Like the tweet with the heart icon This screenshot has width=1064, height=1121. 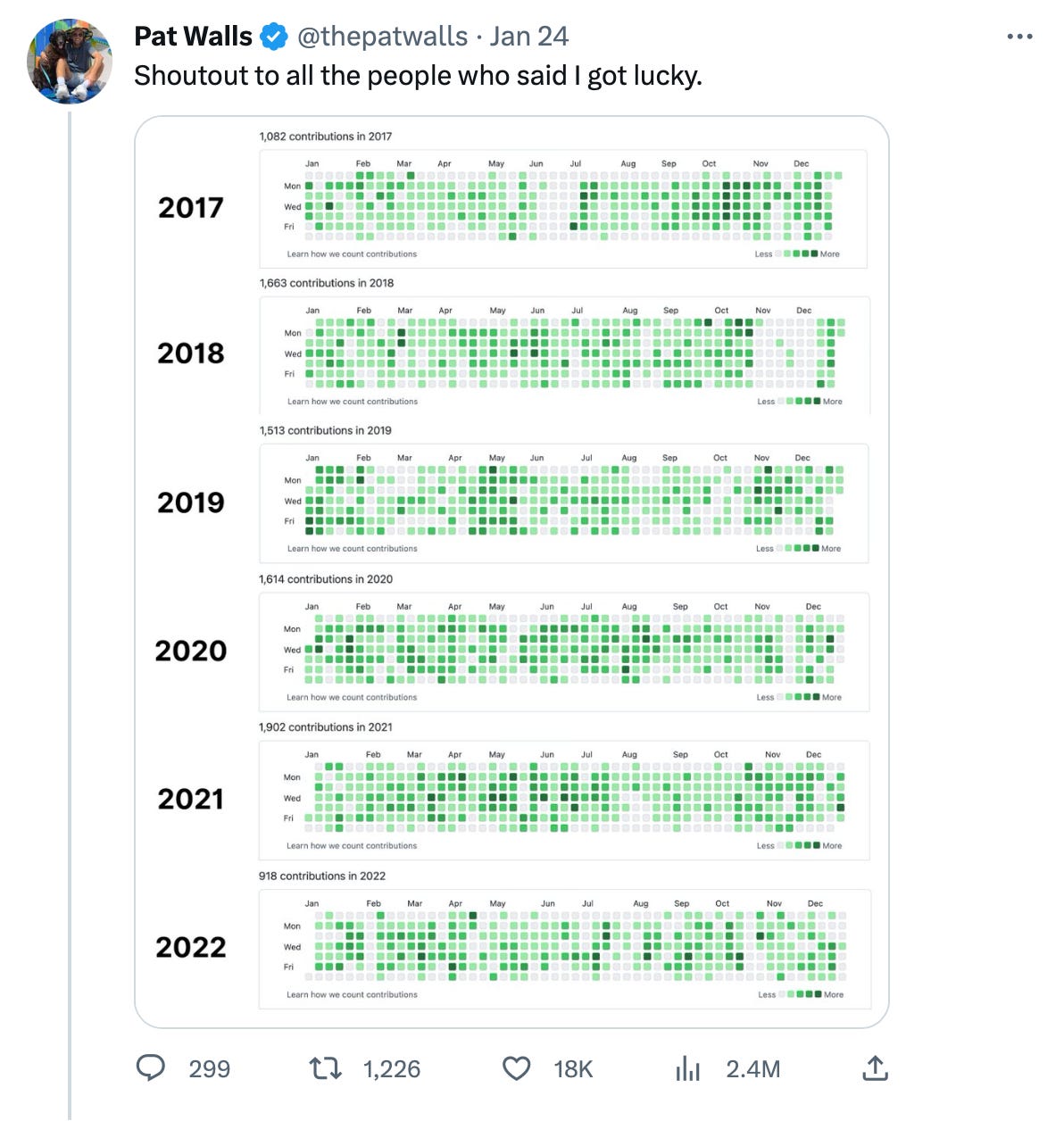[x=517, y=1068]
